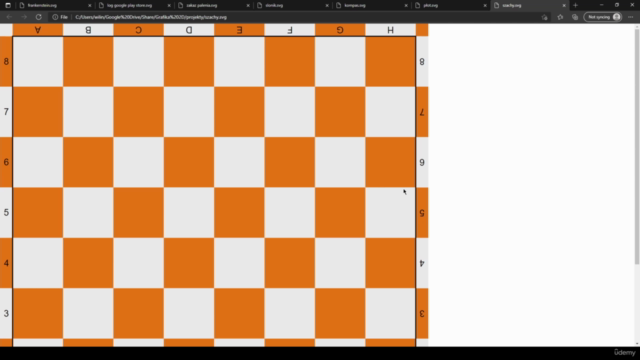Open the Favorites list icon

560,17
